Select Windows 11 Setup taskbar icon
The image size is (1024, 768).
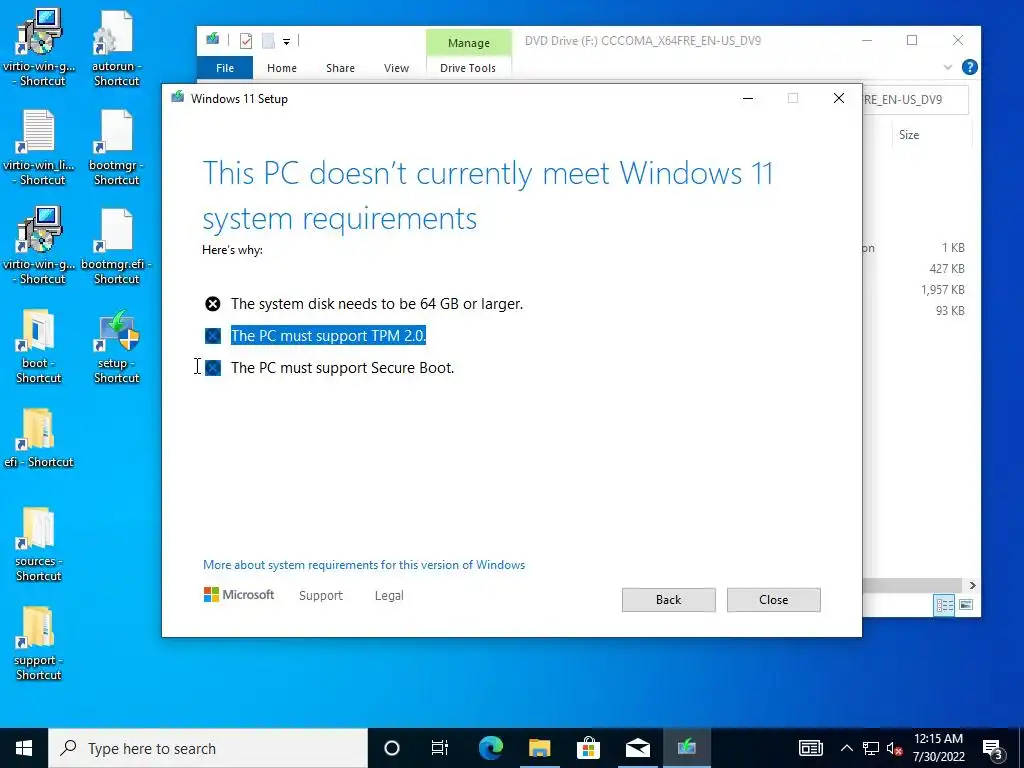[686, 748]
